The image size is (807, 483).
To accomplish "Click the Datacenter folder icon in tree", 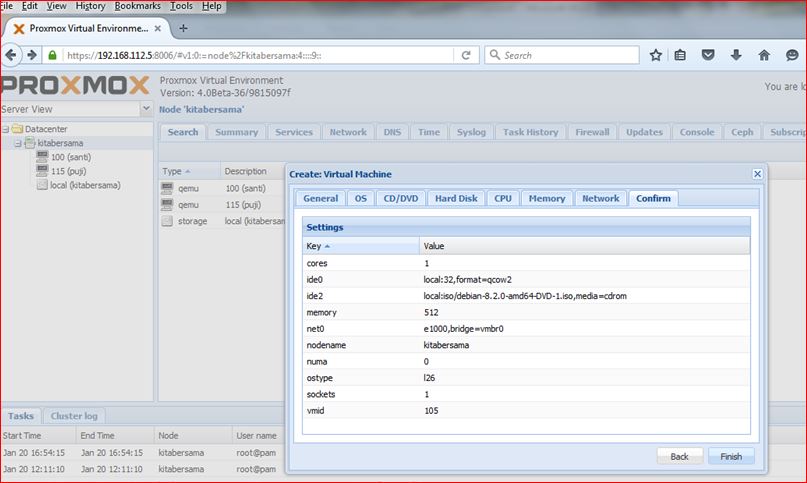I will coord(17,129).
